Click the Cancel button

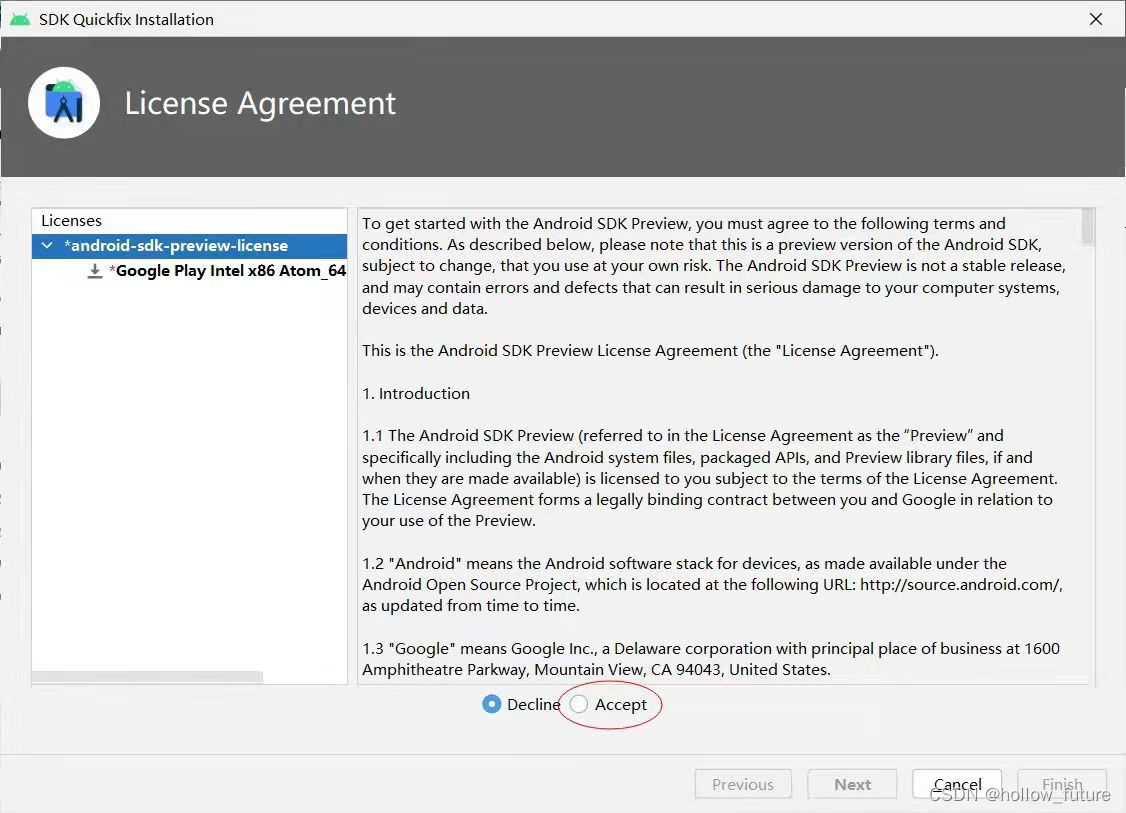coord(957,784)
